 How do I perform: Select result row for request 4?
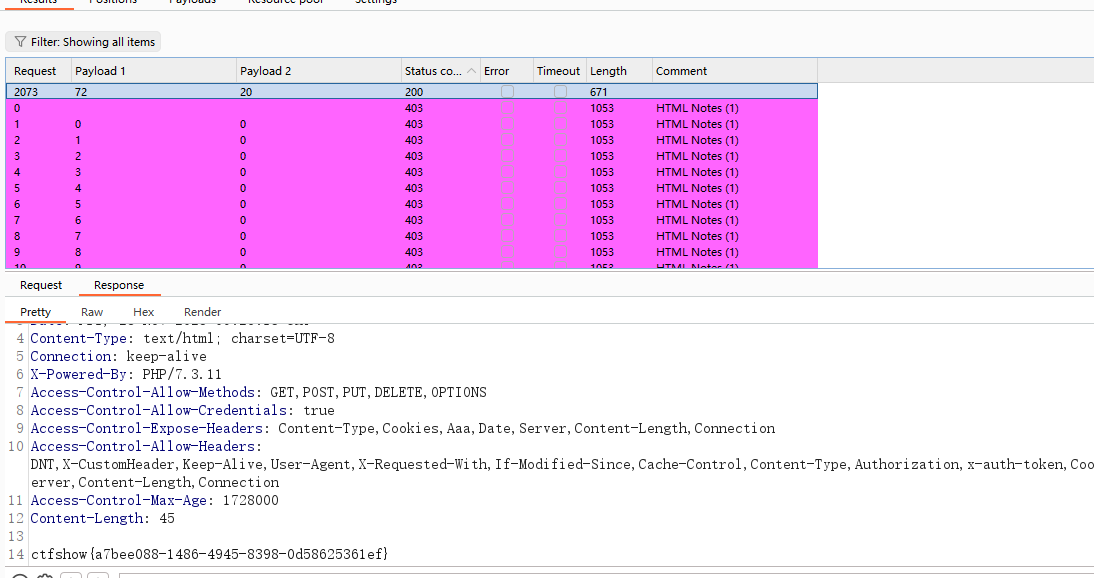(412, 172)
